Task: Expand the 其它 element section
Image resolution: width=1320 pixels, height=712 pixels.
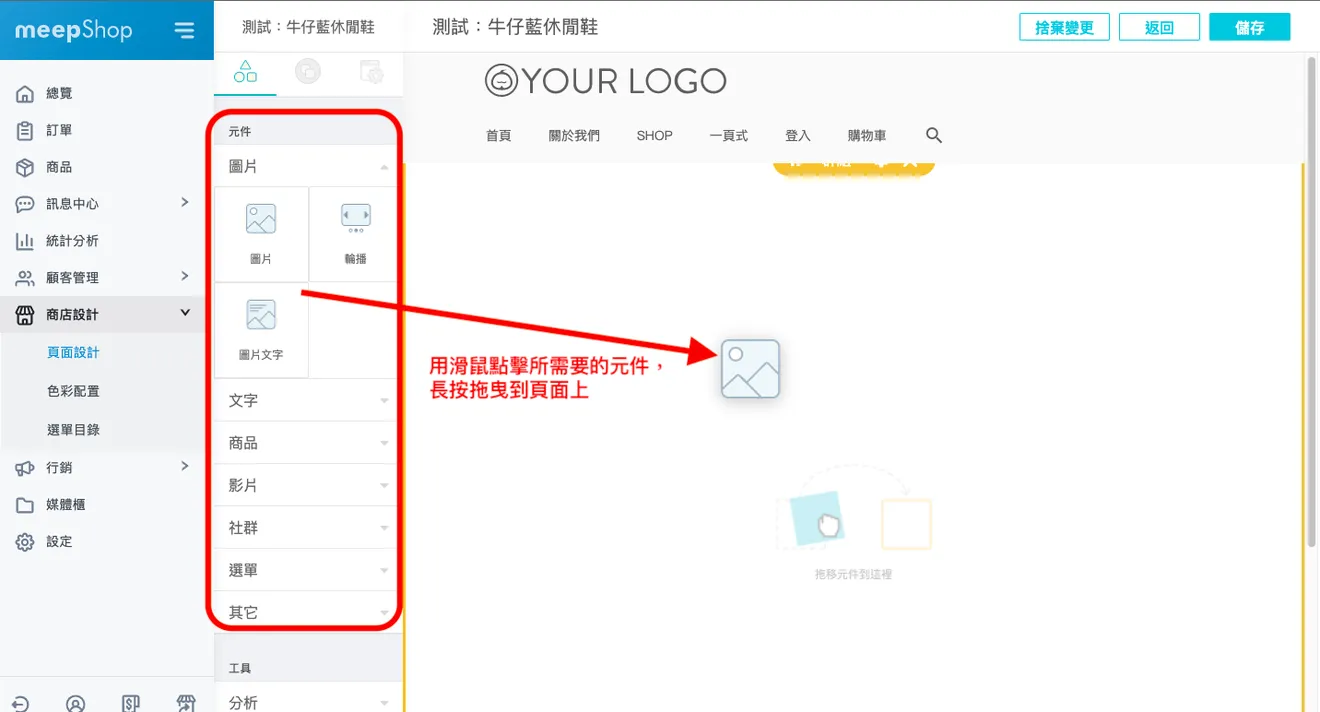Action: [307, 612]
